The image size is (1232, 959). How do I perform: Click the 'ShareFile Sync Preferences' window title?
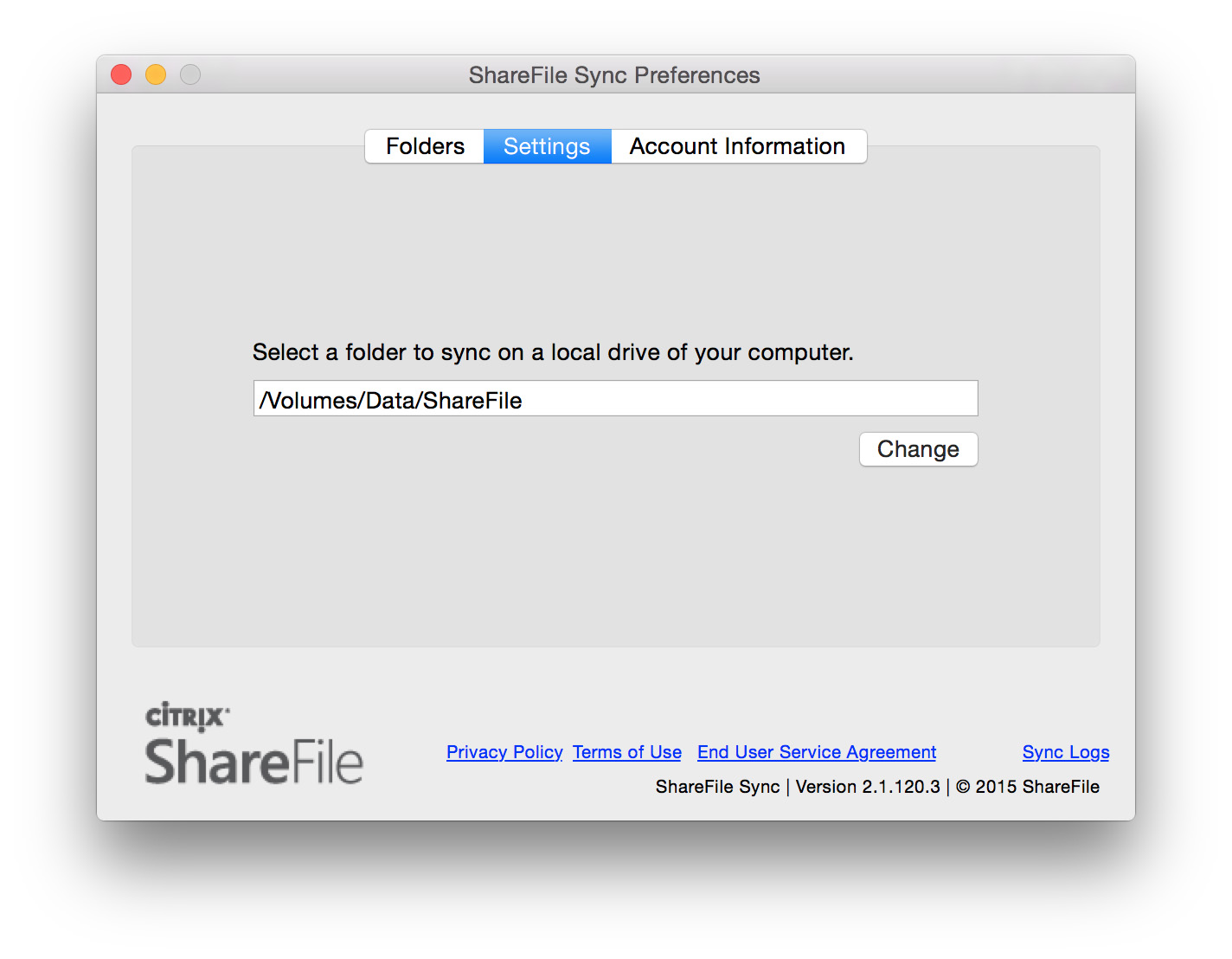click(614, 75)
